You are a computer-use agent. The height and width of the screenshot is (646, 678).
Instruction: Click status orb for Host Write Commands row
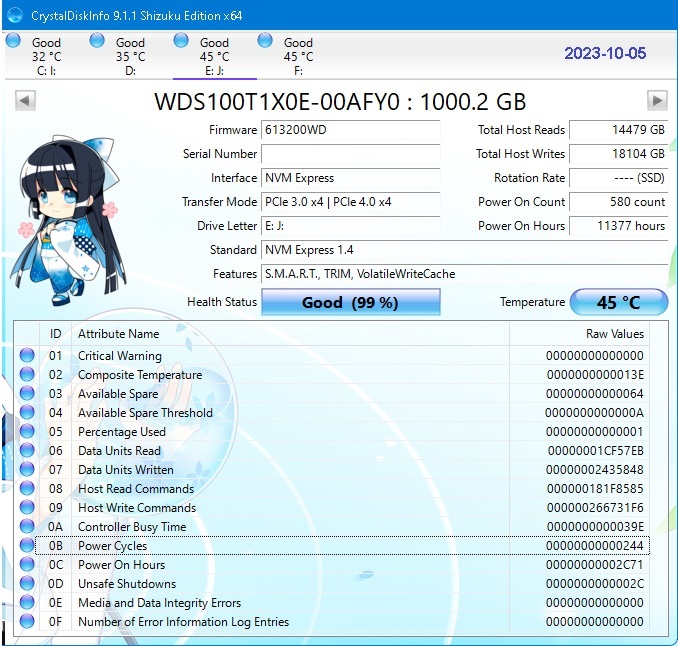[27, 508]
